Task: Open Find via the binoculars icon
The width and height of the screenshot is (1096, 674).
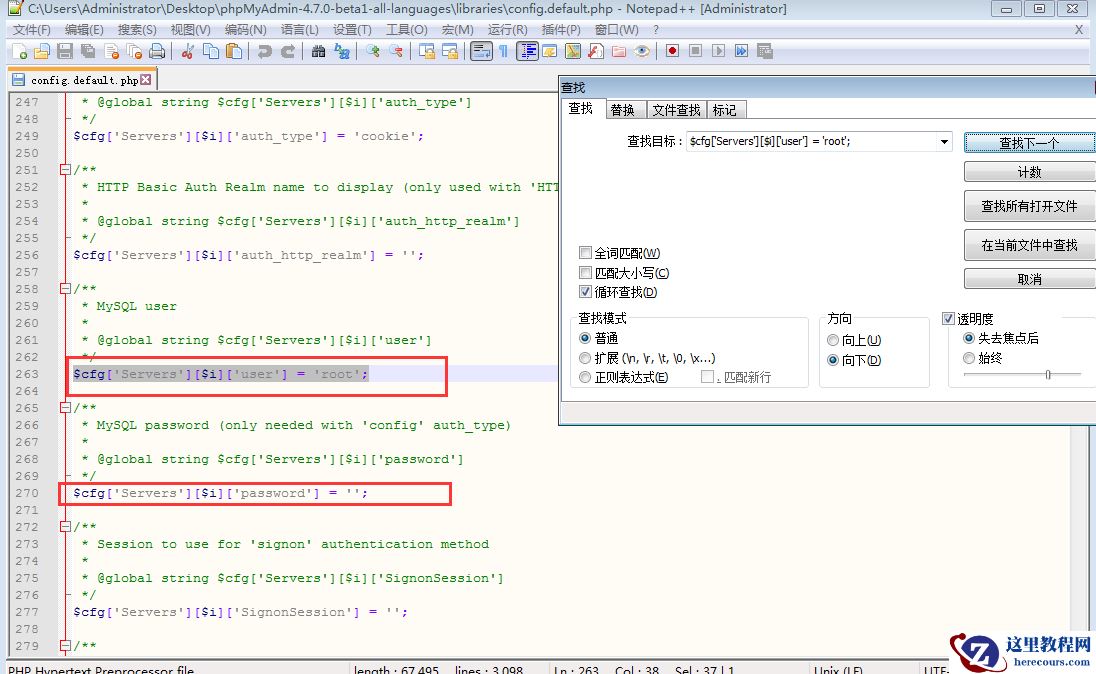Action: click(318, 51)
